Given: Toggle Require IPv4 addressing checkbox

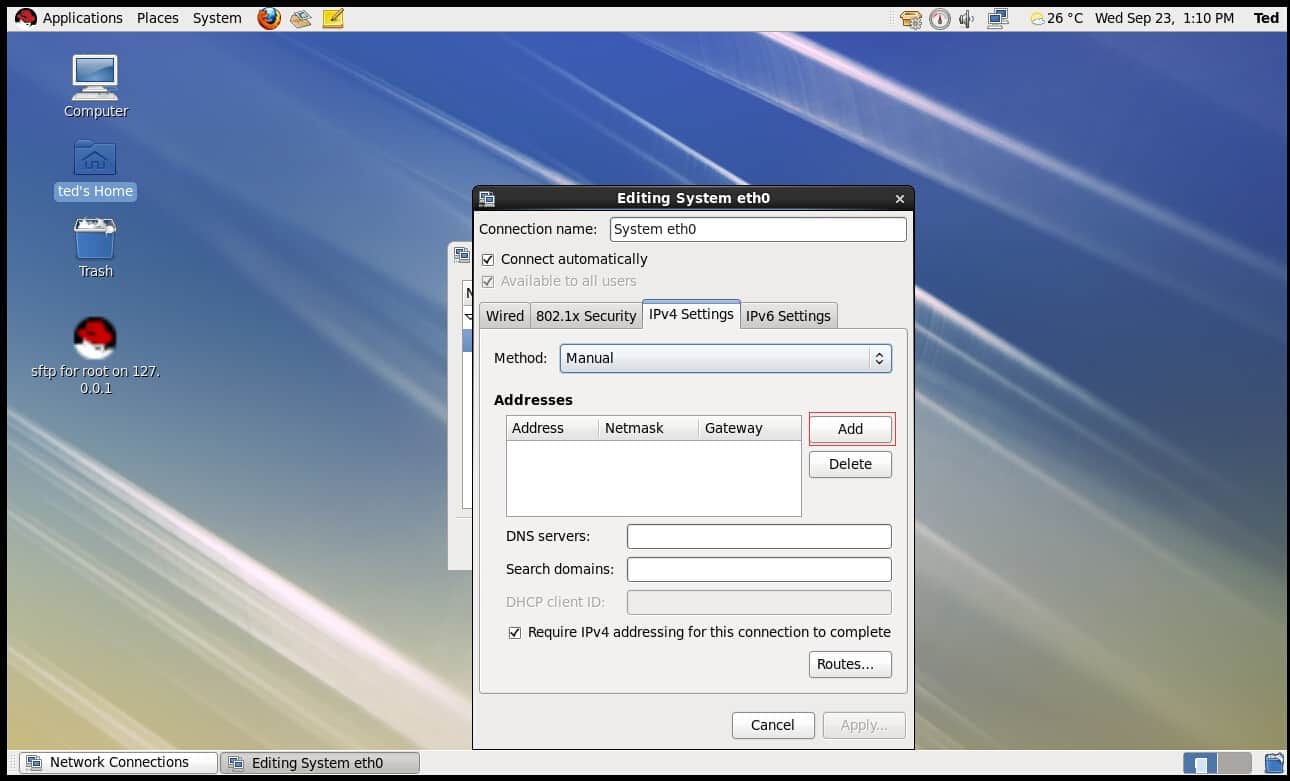Looking at the screenshot, I should coord(515,632).
